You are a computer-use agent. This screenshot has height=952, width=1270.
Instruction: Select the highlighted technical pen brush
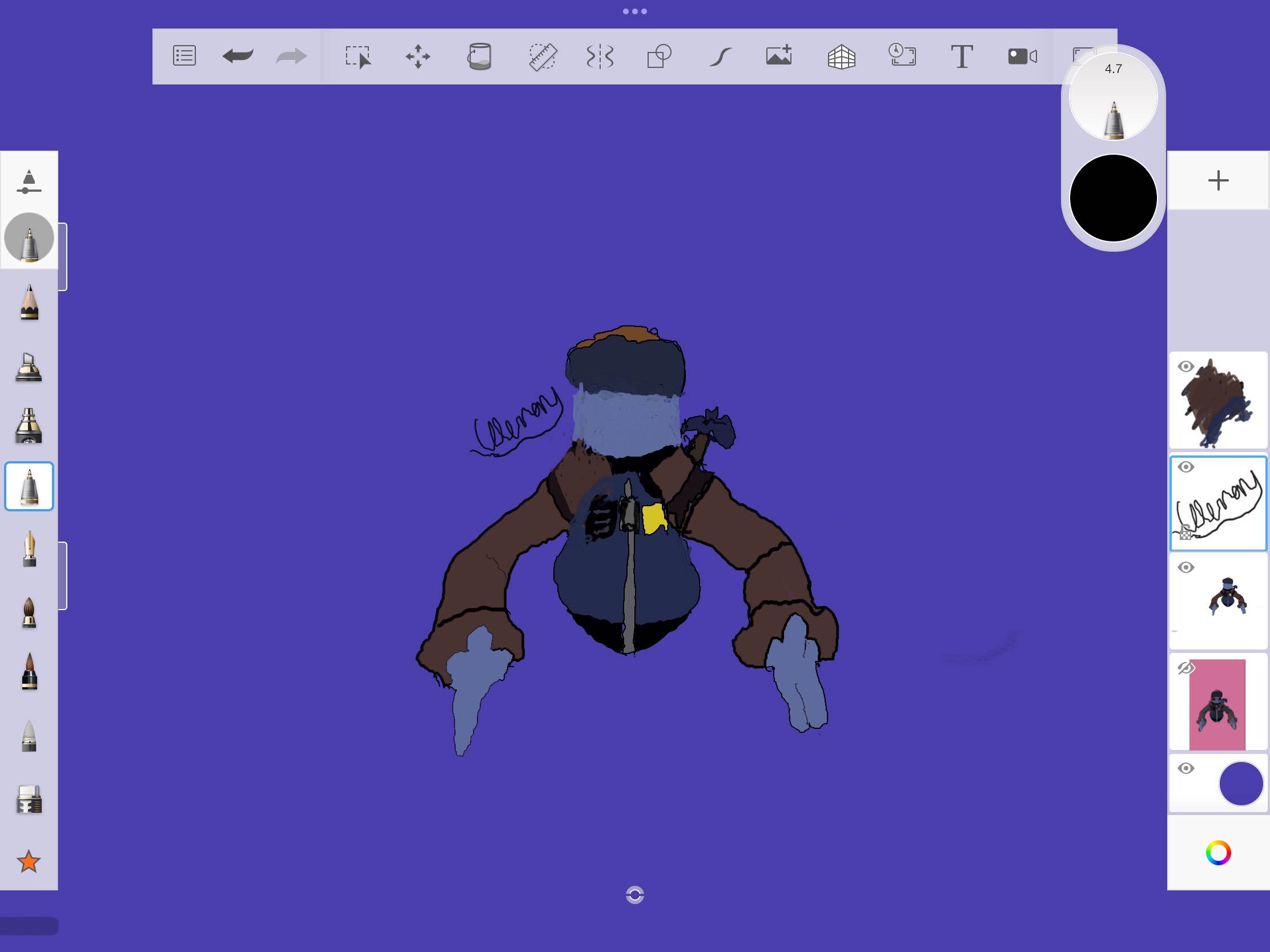29,487
